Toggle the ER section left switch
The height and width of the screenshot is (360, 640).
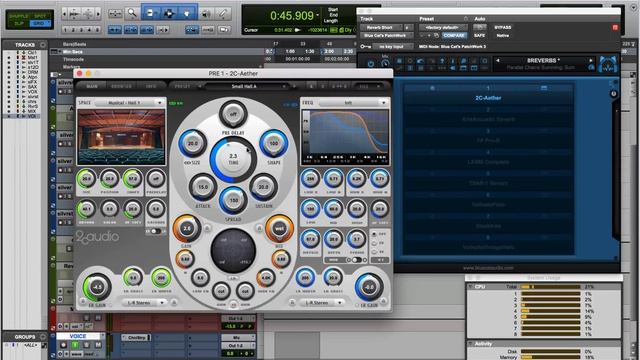tap(155, 231)
